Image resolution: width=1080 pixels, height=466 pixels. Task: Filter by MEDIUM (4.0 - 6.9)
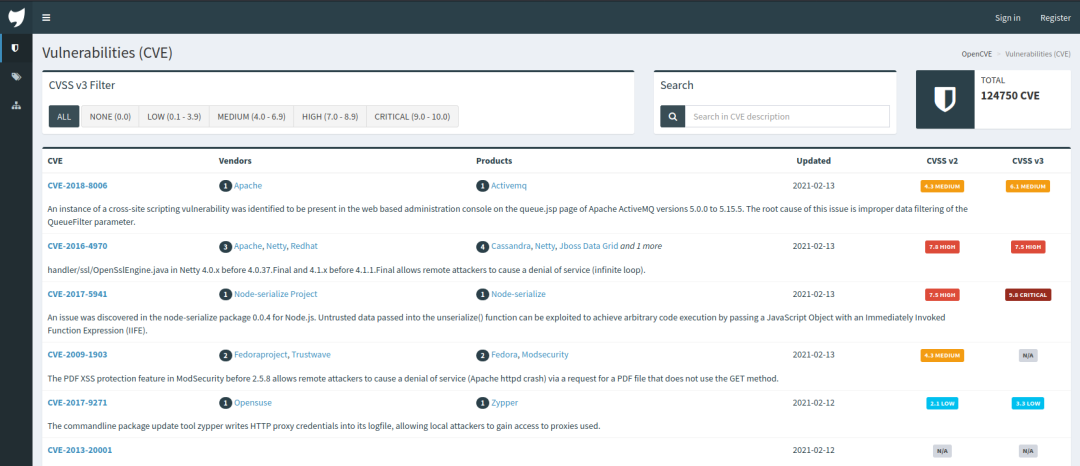[x=251, y=116]
